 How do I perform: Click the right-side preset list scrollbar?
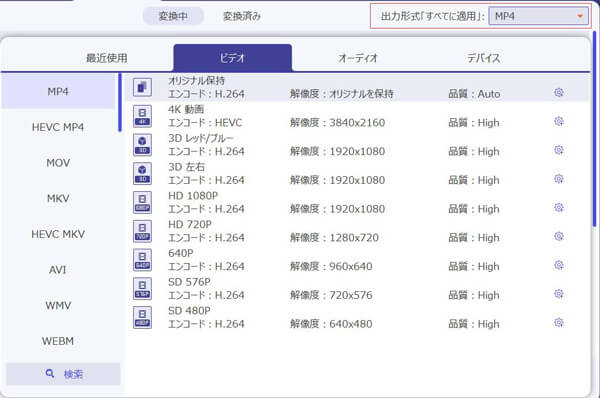coord(595,128)
